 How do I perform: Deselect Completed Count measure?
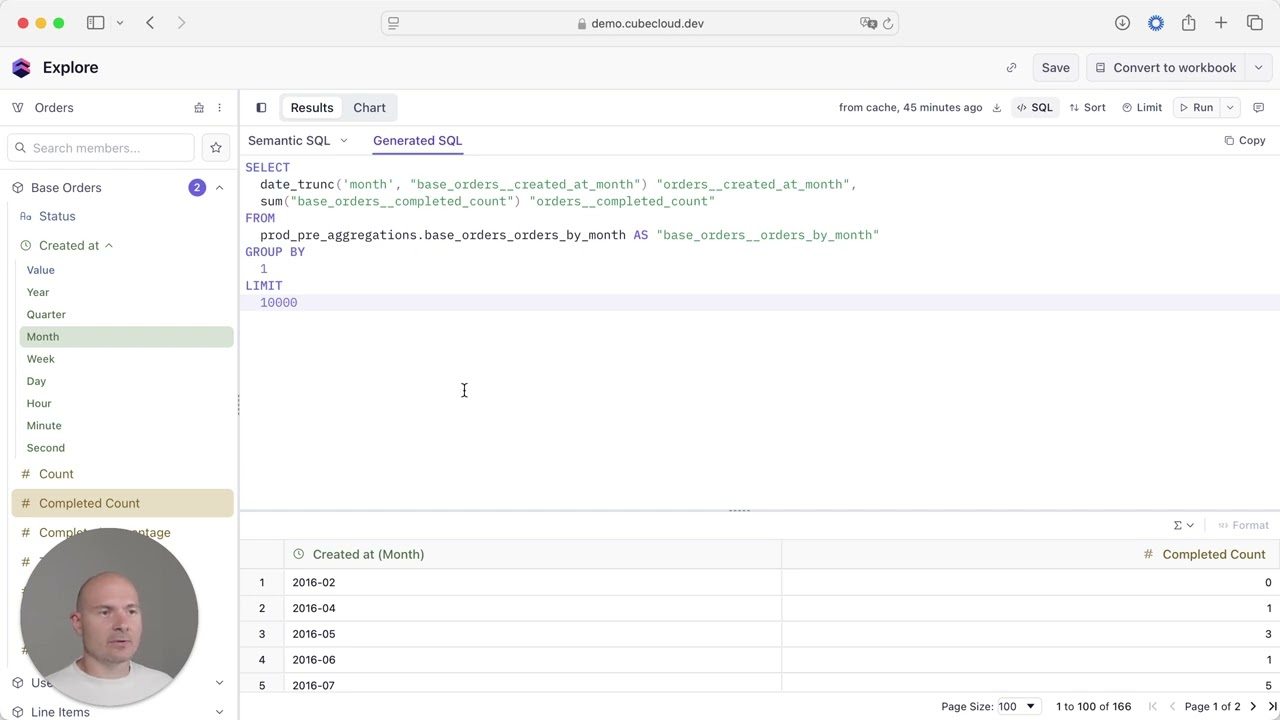[122, 503]
